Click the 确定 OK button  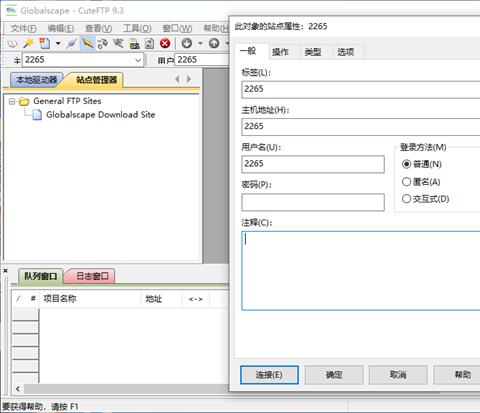click(x=334, y=375)
